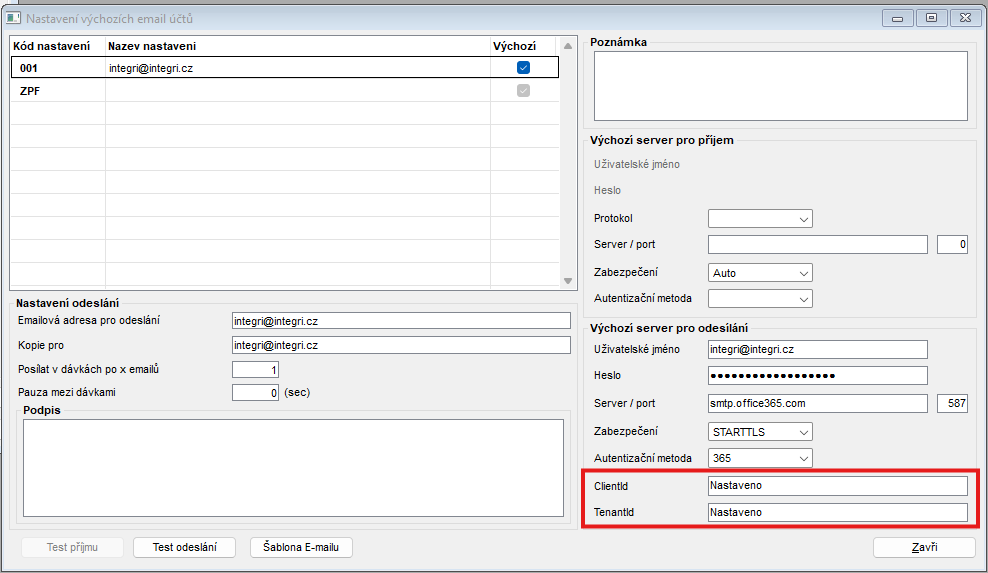The height and width of the screenshot is (573, 988).
Task: Open the receiving Zabezpečení dropdown showing Auto
Action: (x=760, y=273)
